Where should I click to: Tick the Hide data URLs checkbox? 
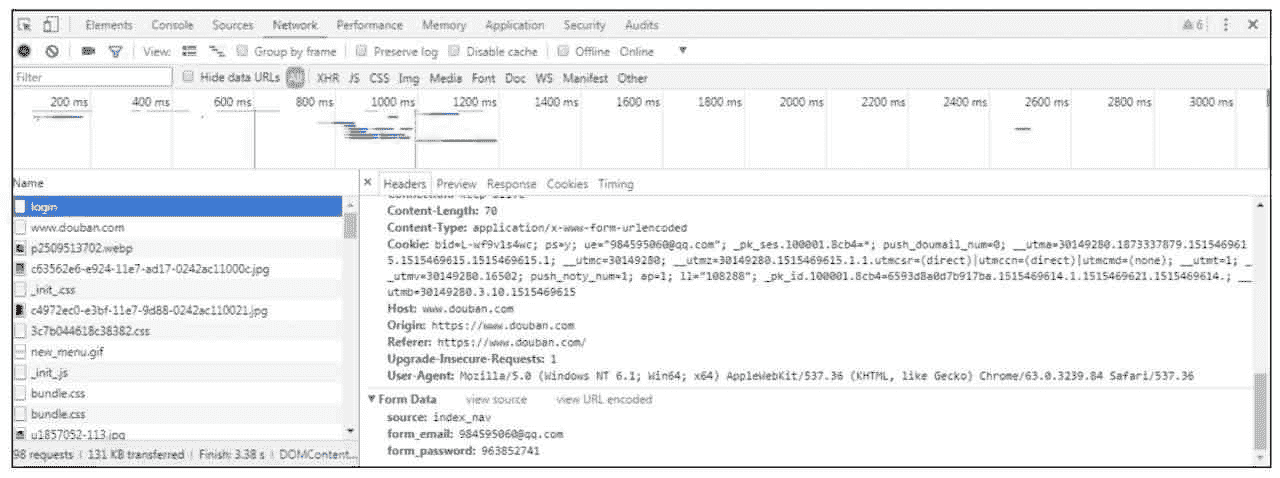coord(188,78)
